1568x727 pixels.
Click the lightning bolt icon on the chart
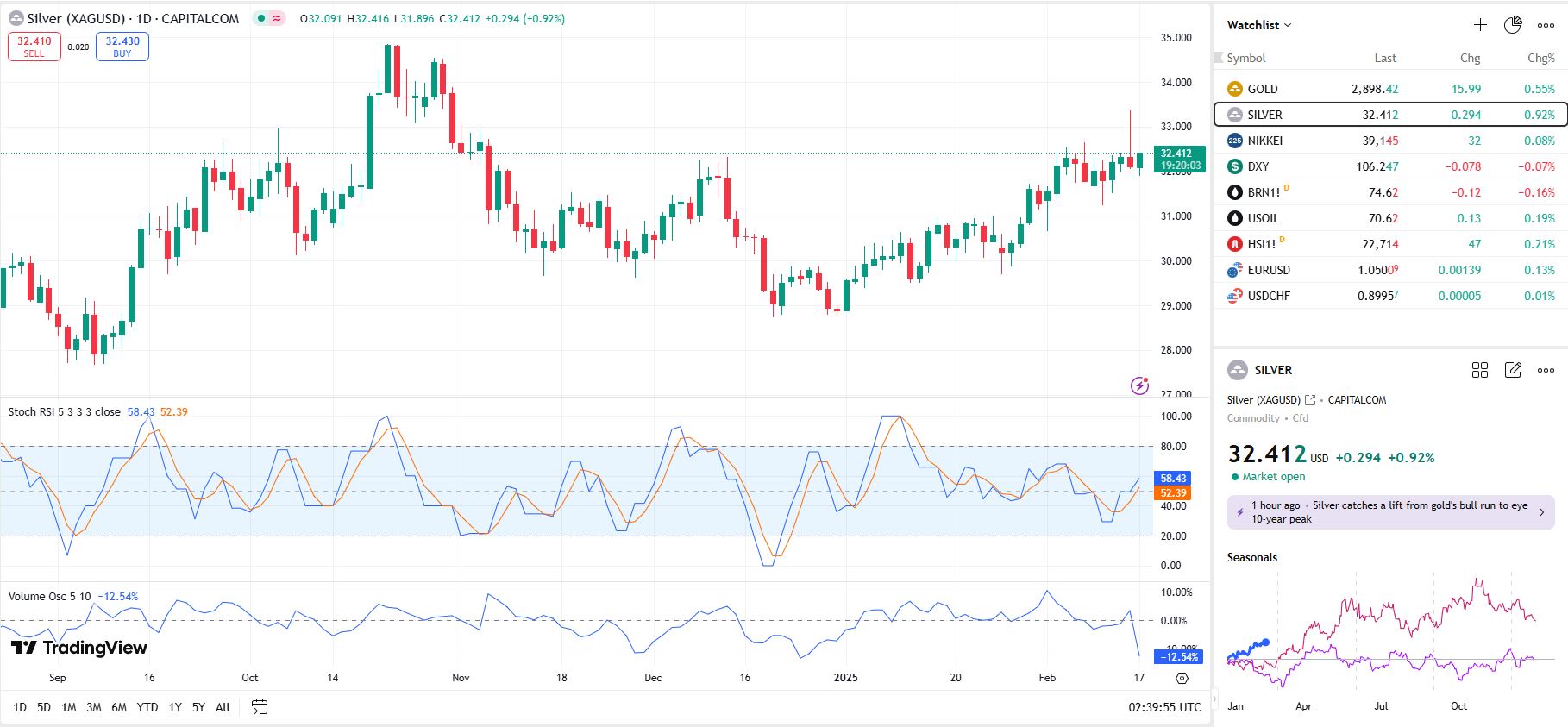pos(1139,385)
